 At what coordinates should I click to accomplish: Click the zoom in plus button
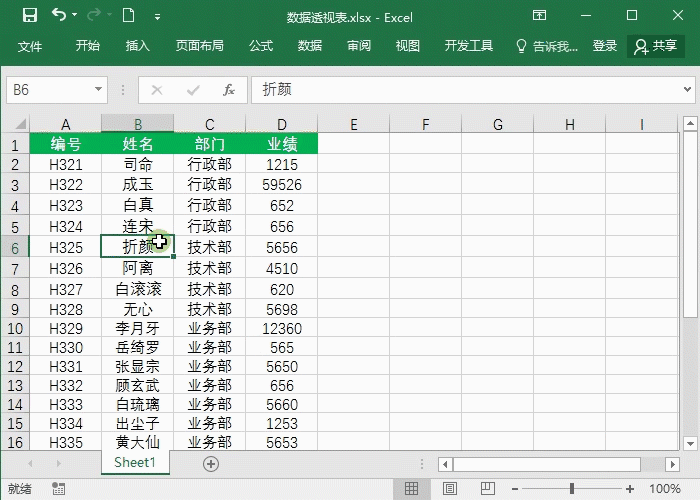click(x=630, y=489)
